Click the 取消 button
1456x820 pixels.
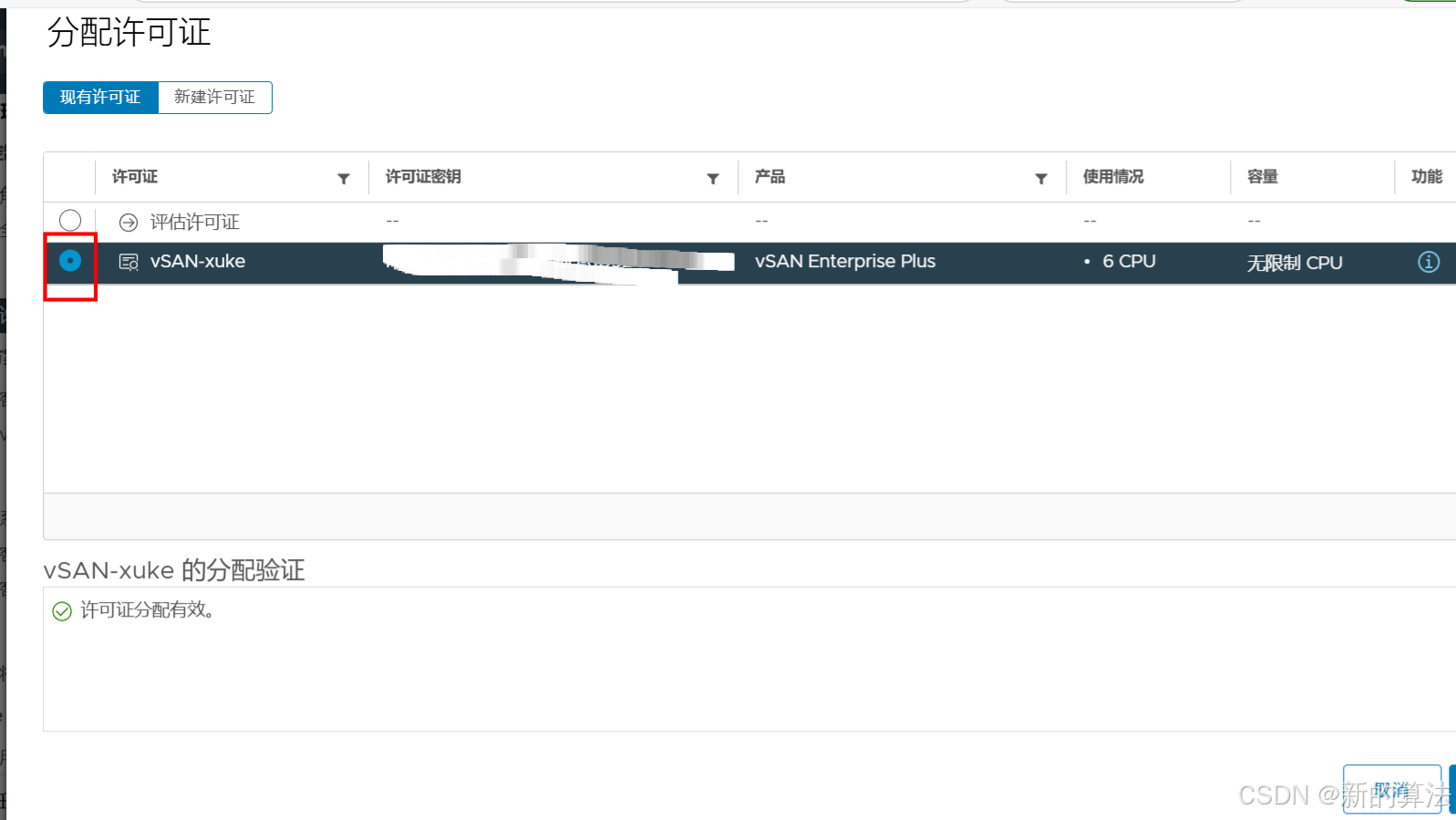tap(1392, 789)
